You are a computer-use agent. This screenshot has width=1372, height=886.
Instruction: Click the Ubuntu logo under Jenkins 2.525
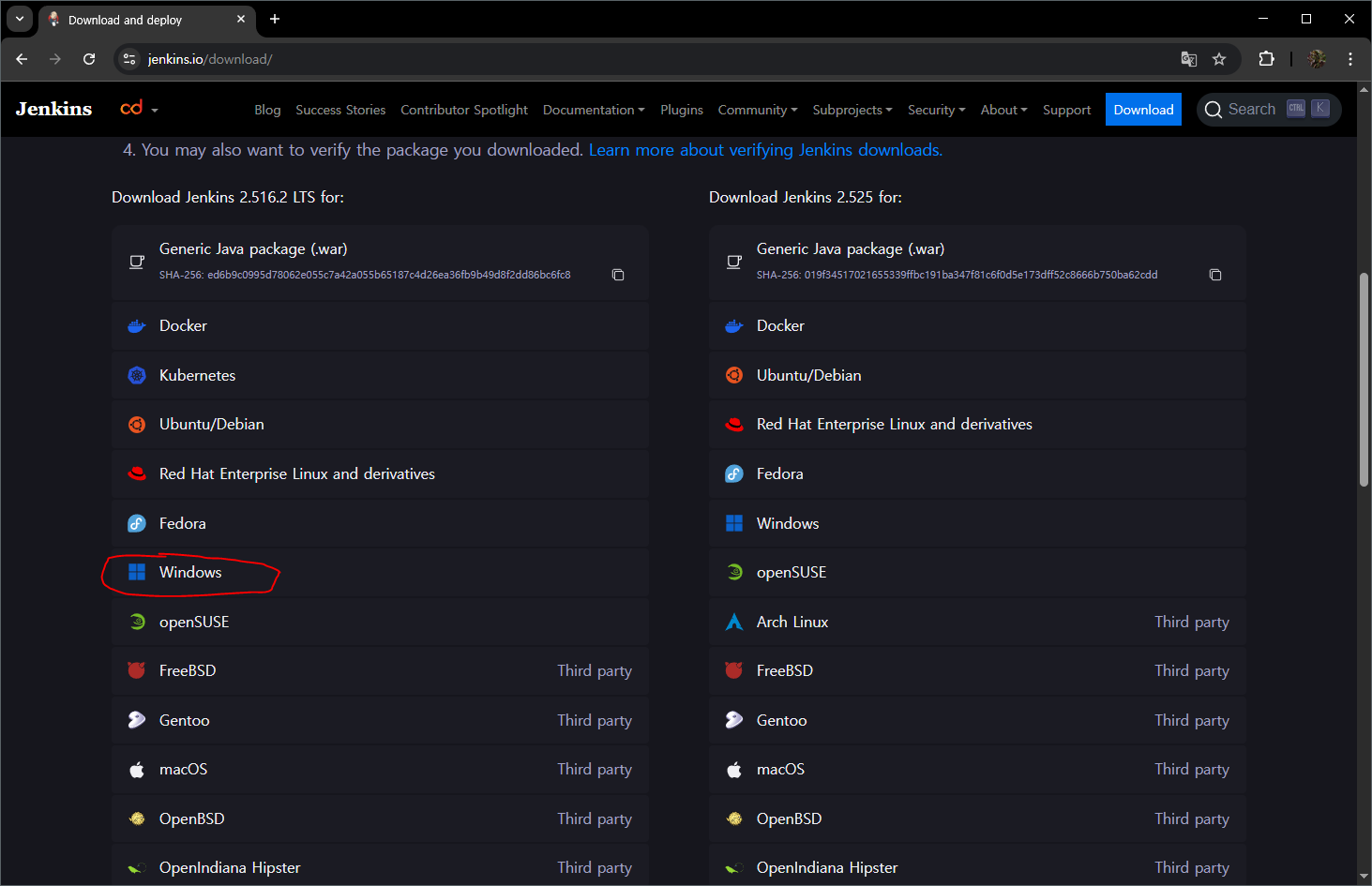[x=734, y=375]
